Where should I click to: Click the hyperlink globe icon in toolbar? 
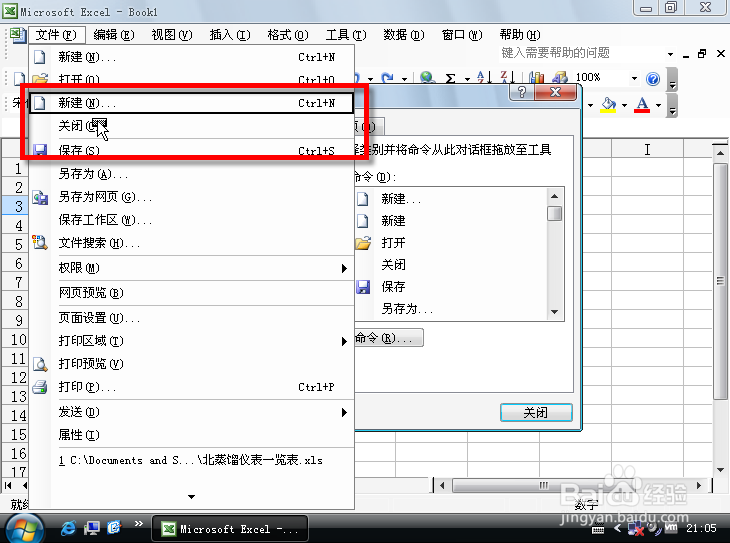pos(427,78)
